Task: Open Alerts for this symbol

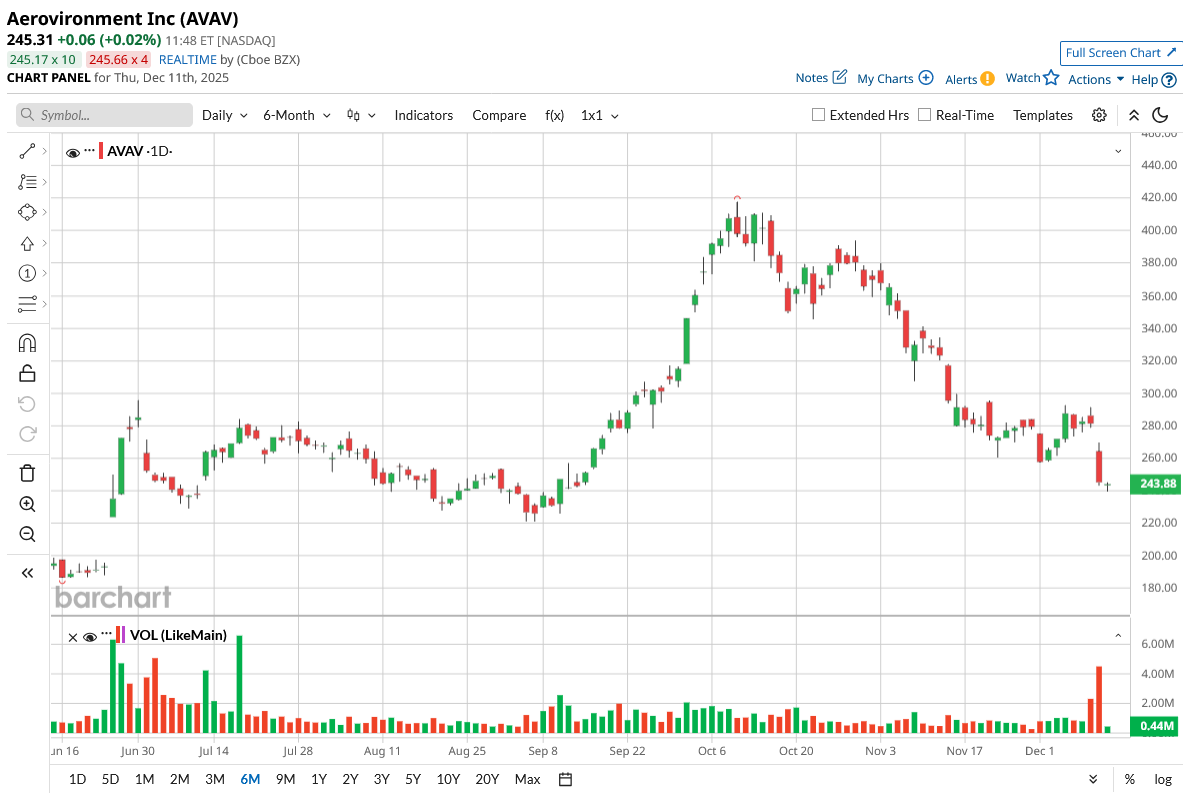Action: (969, 79)
